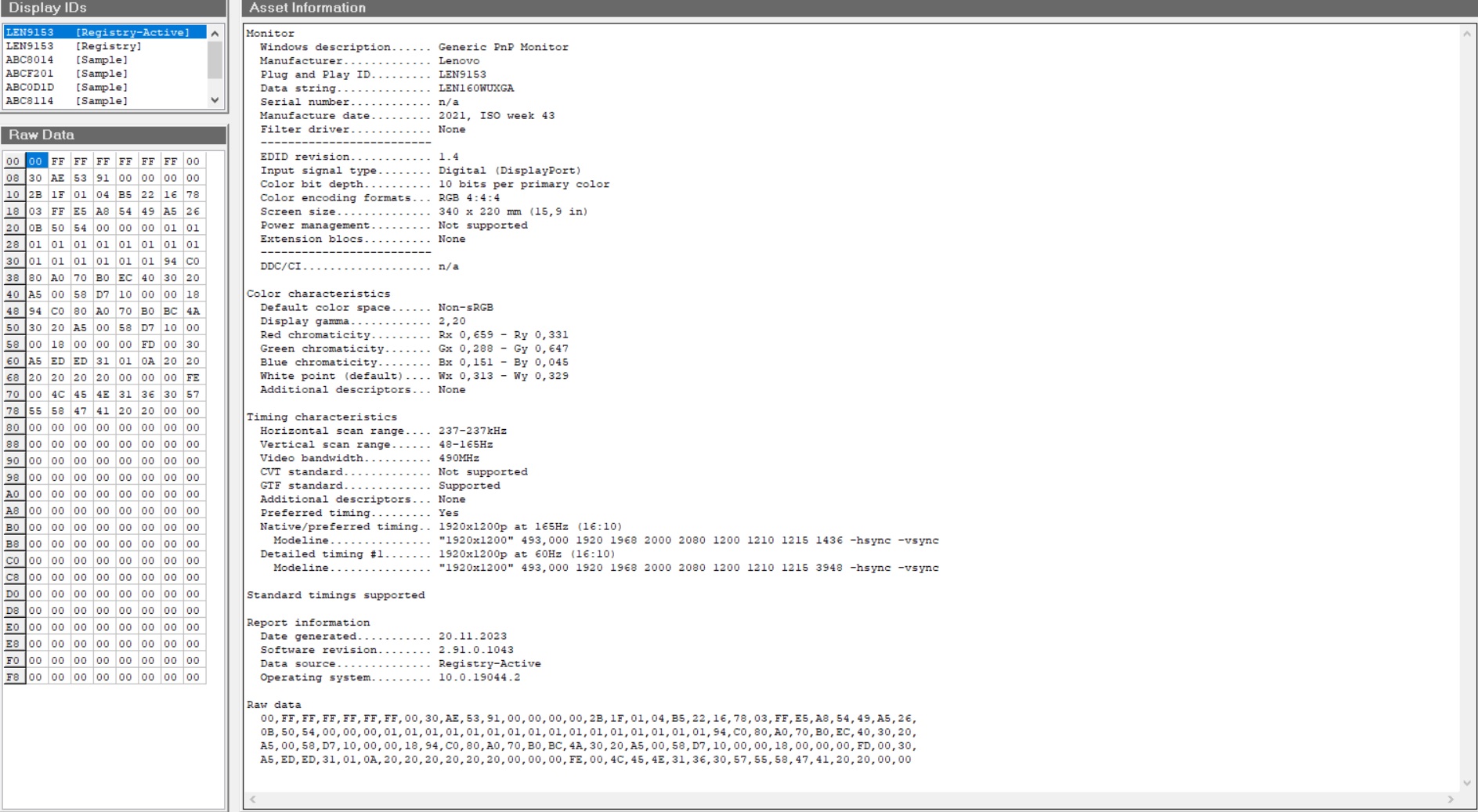Viewport: 1478px width, 812px height.
Task: Click Asset Information horizontal scroll-right arrow
Action: coord(1451,799)
